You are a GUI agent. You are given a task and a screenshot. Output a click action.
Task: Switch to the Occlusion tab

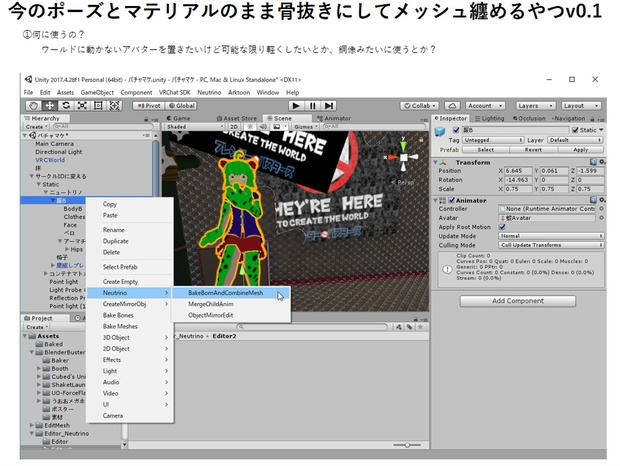tap(529, 118)
